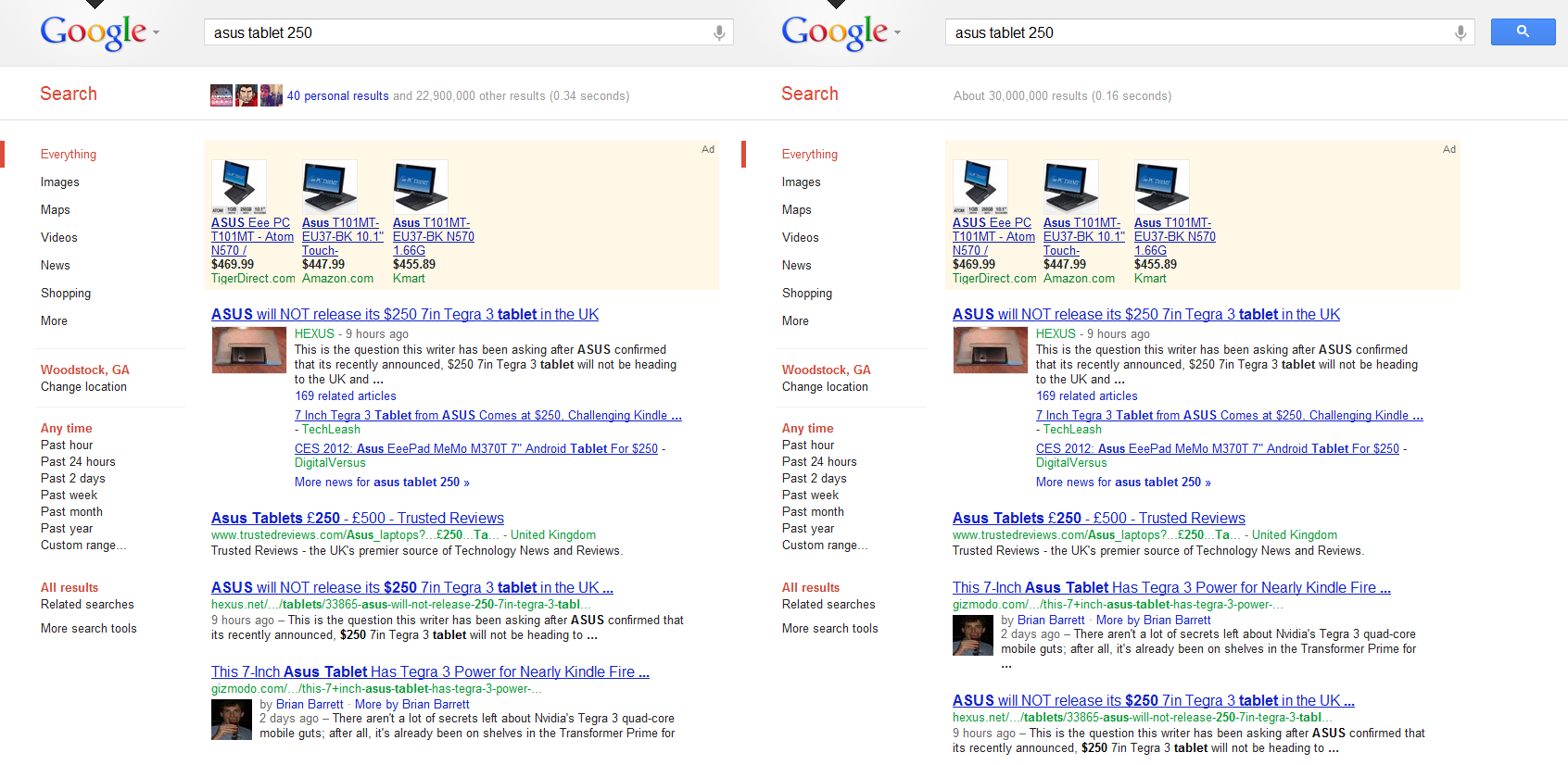
Task: Open CES 2012 Asus EeePad MeMo link, right
Action: pos(1218,449)
